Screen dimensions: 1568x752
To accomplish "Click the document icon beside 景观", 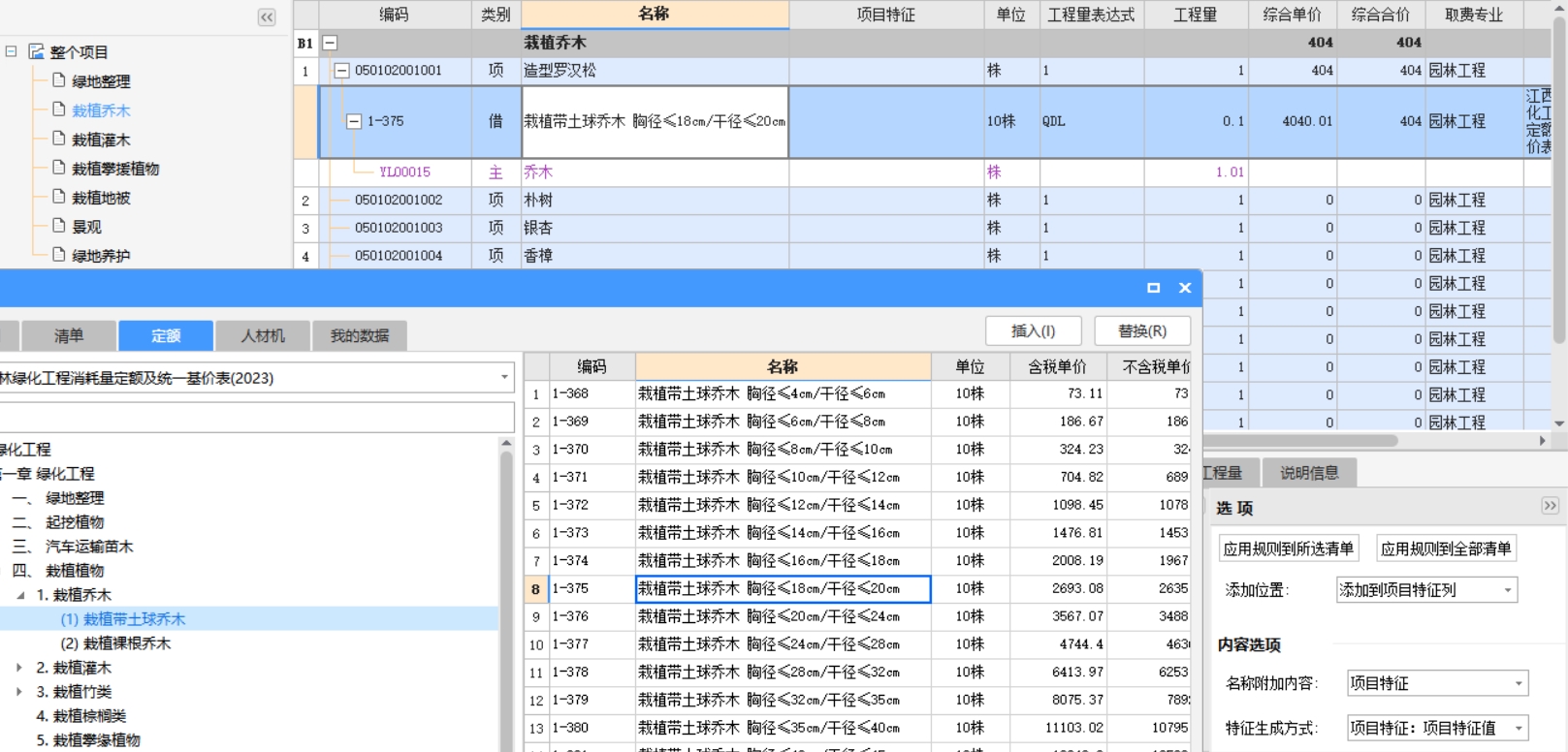I will pyautogui.click(x=60, y=226).
